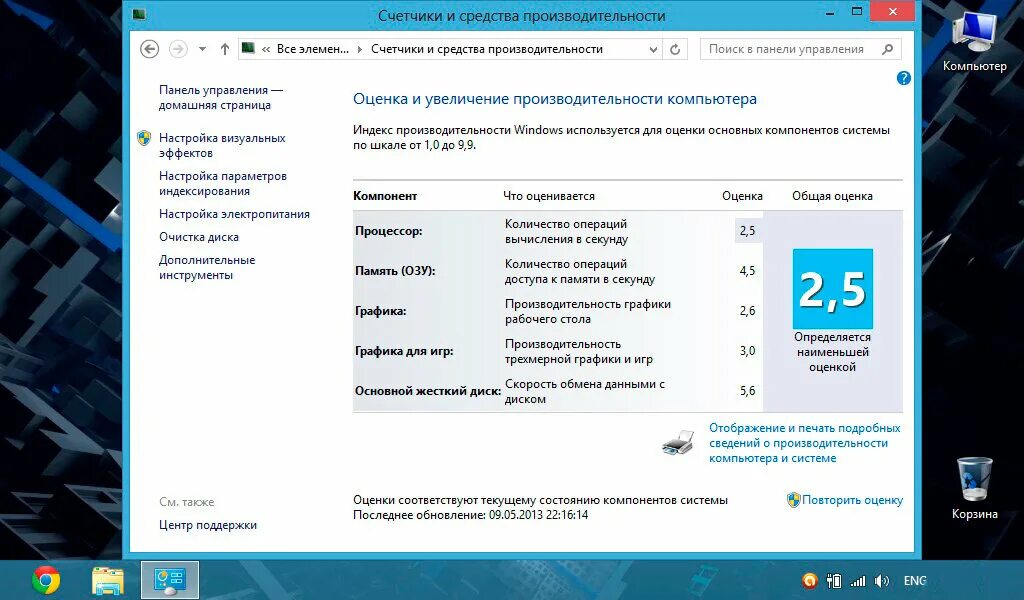Open recent locations dropdown arrow
The image size is (1024, 600).
(x=202, y=49)
